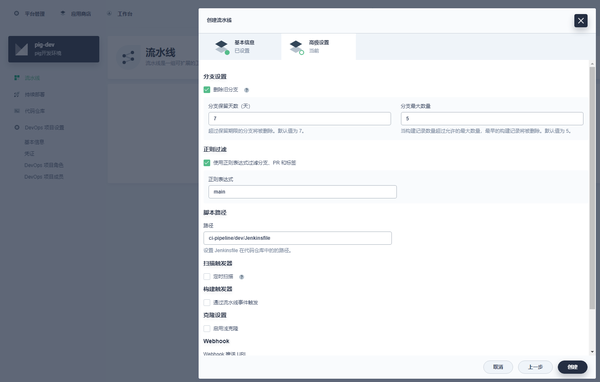Click the green pipeline icon in the sidebar
Image resolution: width=600 pixels, height=382 pixels.
pos(16,78)
